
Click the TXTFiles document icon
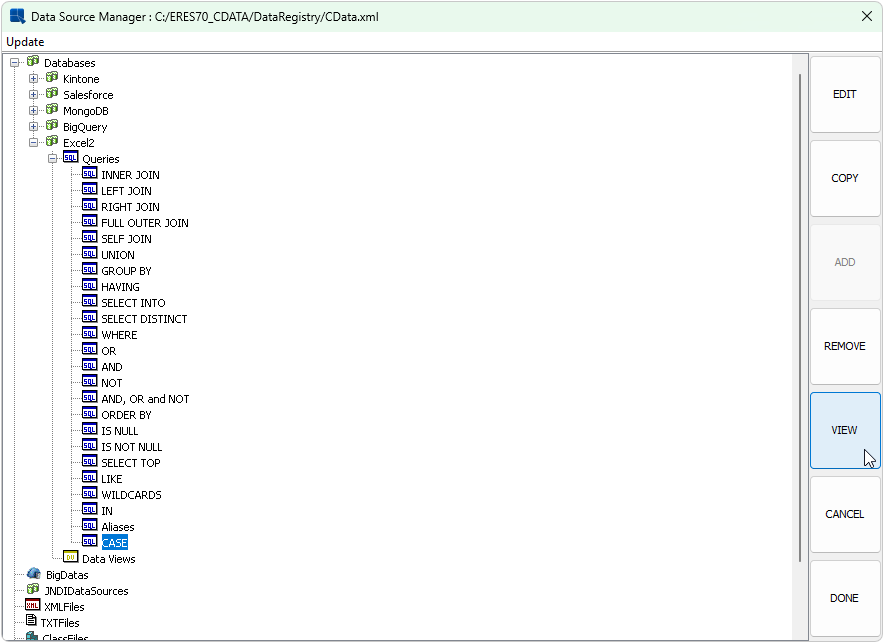click(31, 622)
